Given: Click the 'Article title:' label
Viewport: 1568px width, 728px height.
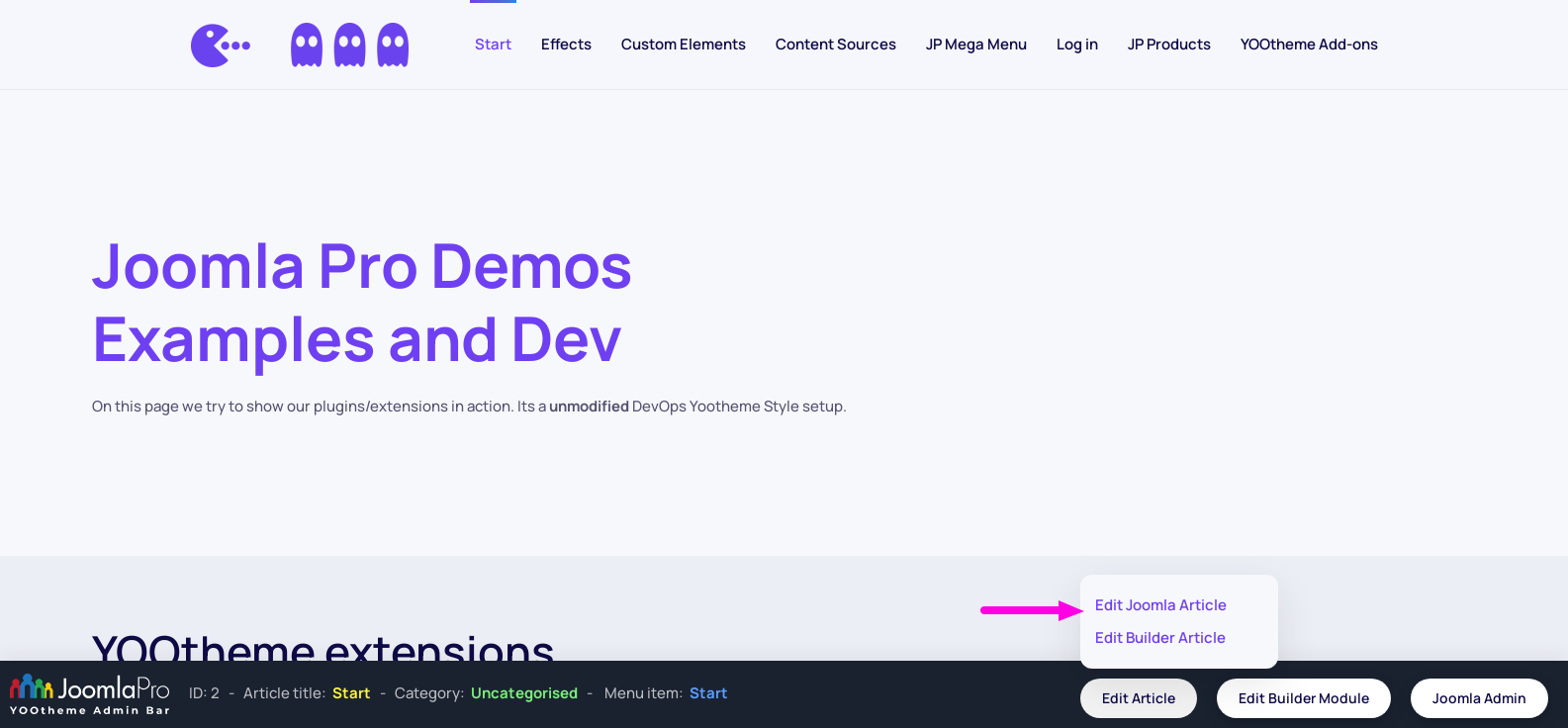Looking at the screenshot, I should pyautogui.click(x=284, y=693).
